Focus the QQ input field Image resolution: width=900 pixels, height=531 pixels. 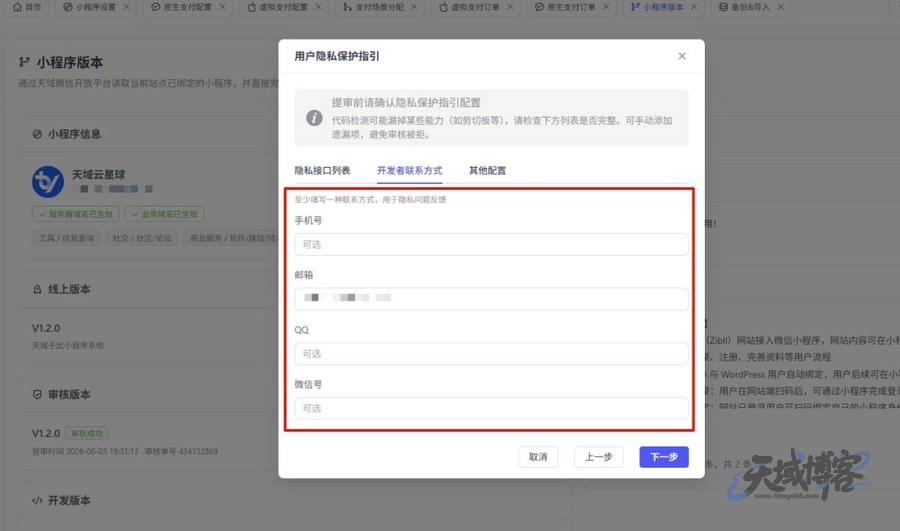pos(491,354)
